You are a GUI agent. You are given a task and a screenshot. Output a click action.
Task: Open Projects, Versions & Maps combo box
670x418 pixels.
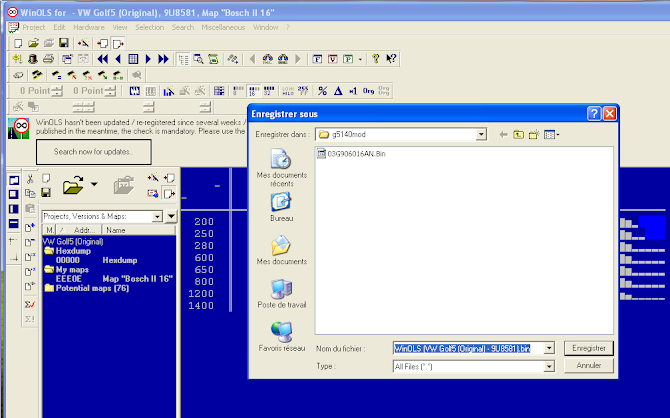click(x=102, y=217)
